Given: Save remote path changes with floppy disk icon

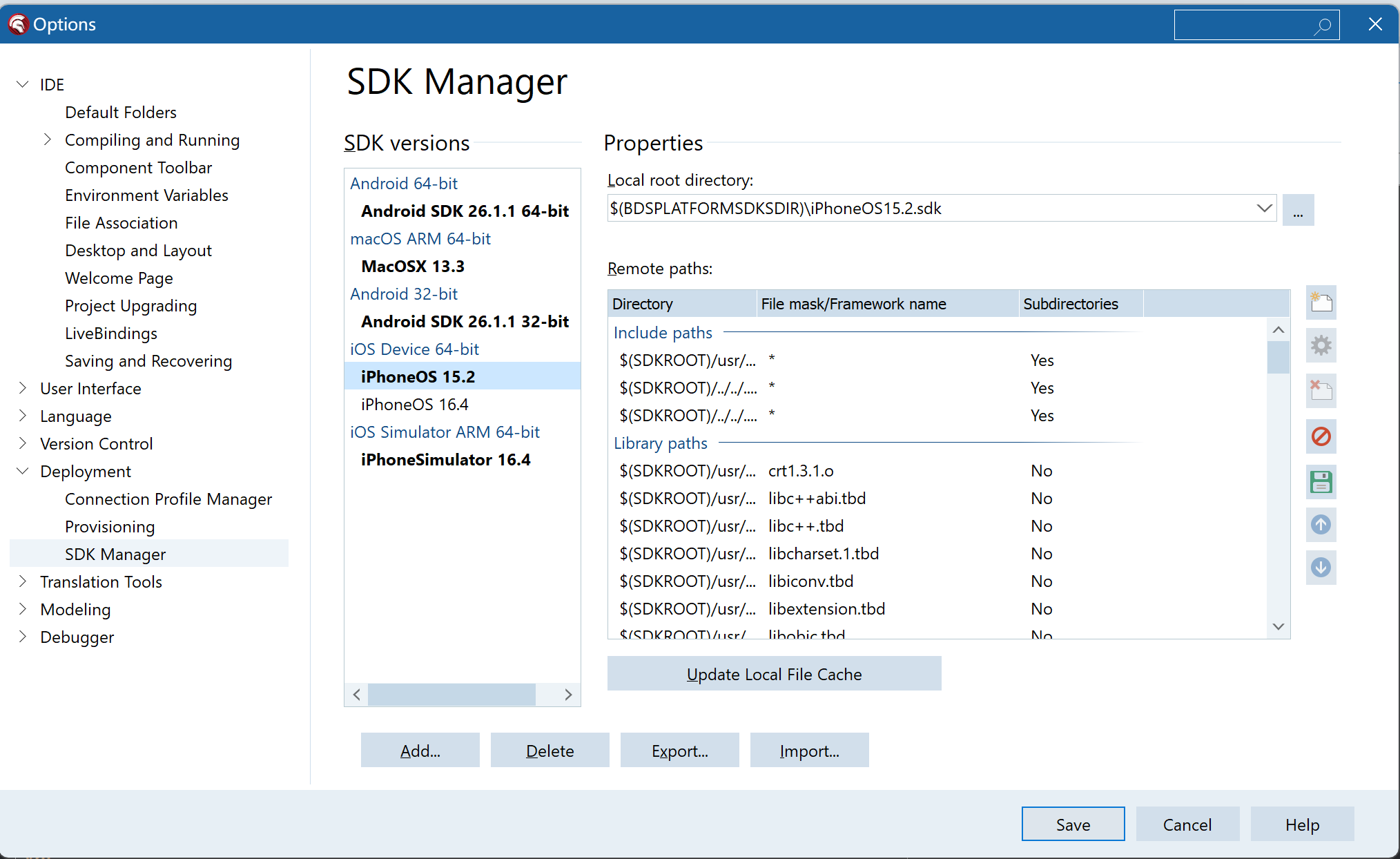Looking at the screenshot, I should point(1321,482).
